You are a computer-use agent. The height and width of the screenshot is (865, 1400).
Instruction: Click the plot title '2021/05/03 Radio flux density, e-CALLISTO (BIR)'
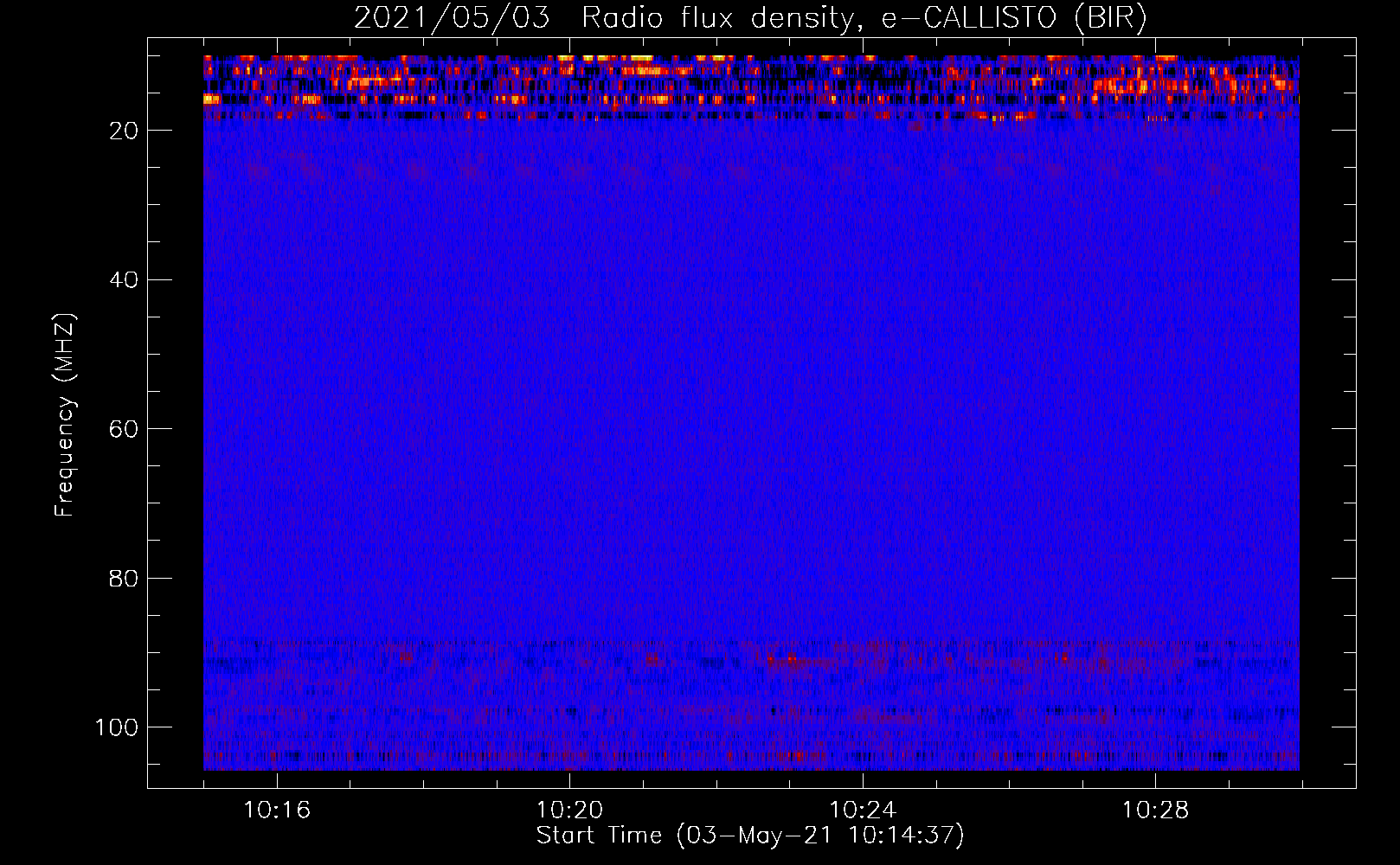[750, 18]
